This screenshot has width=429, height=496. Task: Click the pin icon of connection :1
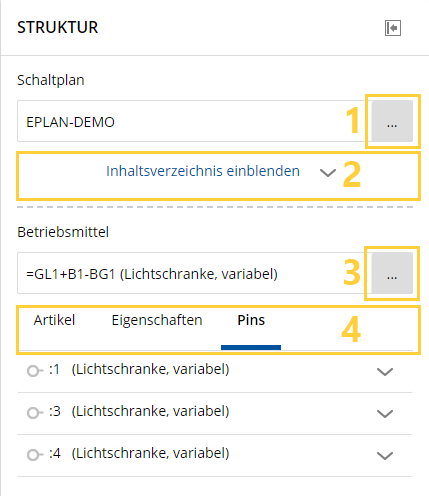[x=35, y=371]
